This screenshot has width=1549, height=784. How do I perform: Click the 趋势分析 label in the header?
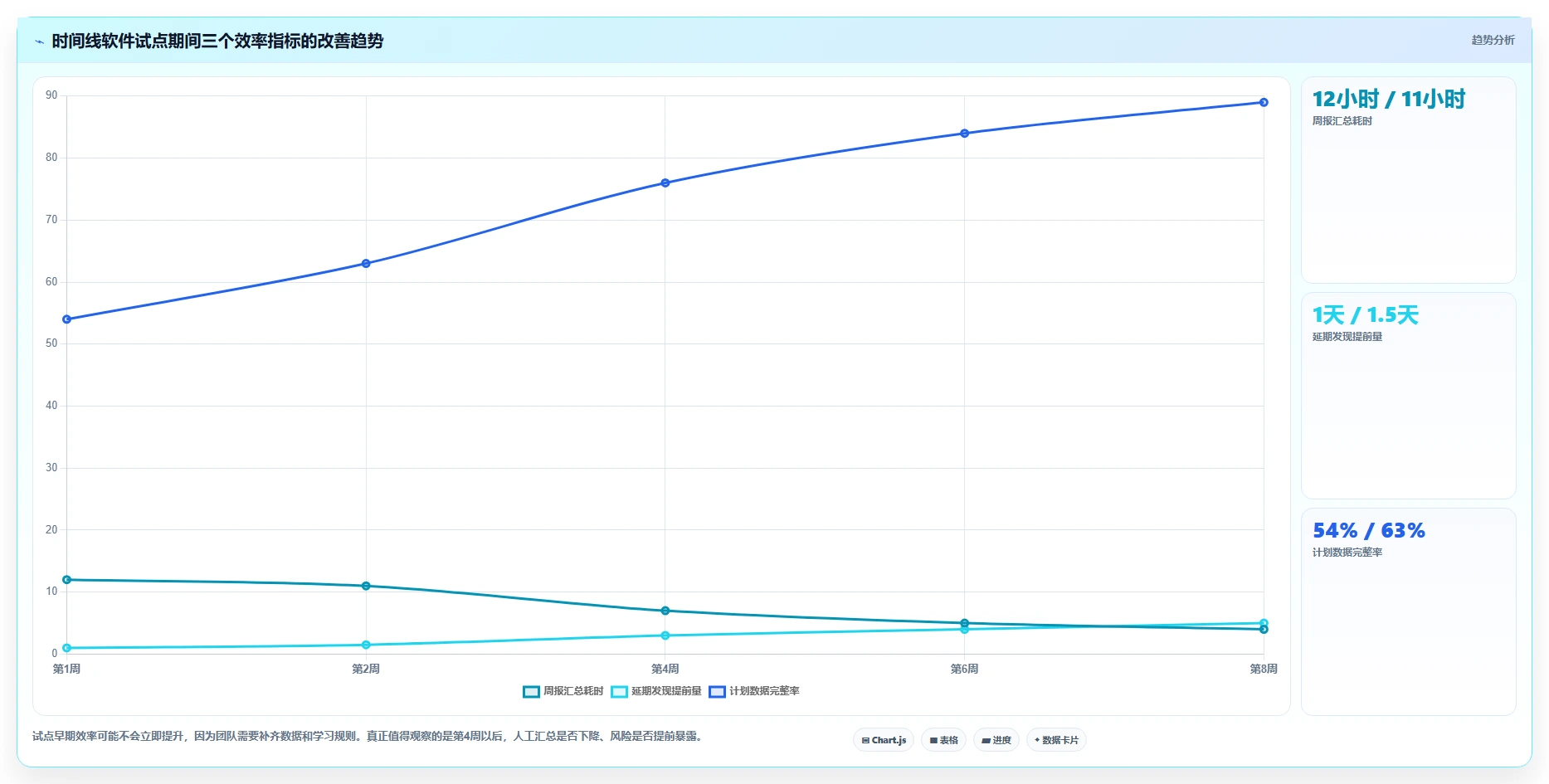1493,40
